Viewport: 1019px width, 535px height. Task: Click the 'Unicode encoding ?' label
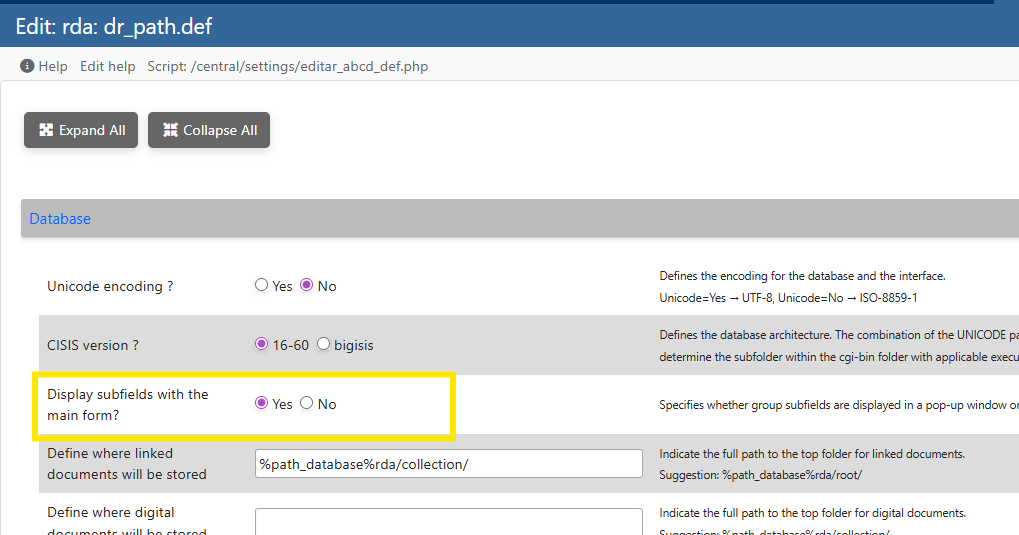point(110,287)
